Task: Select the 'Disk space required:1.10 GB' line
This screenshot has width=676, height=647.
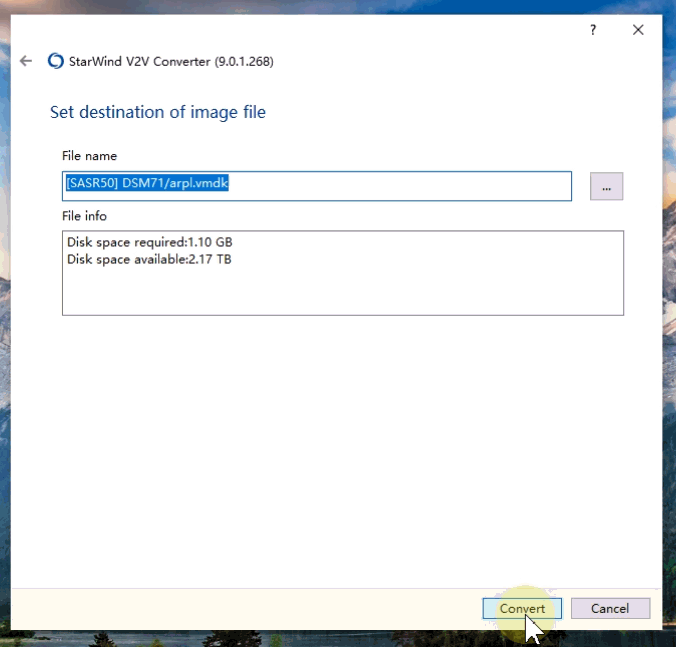Action: pos(150,242)
